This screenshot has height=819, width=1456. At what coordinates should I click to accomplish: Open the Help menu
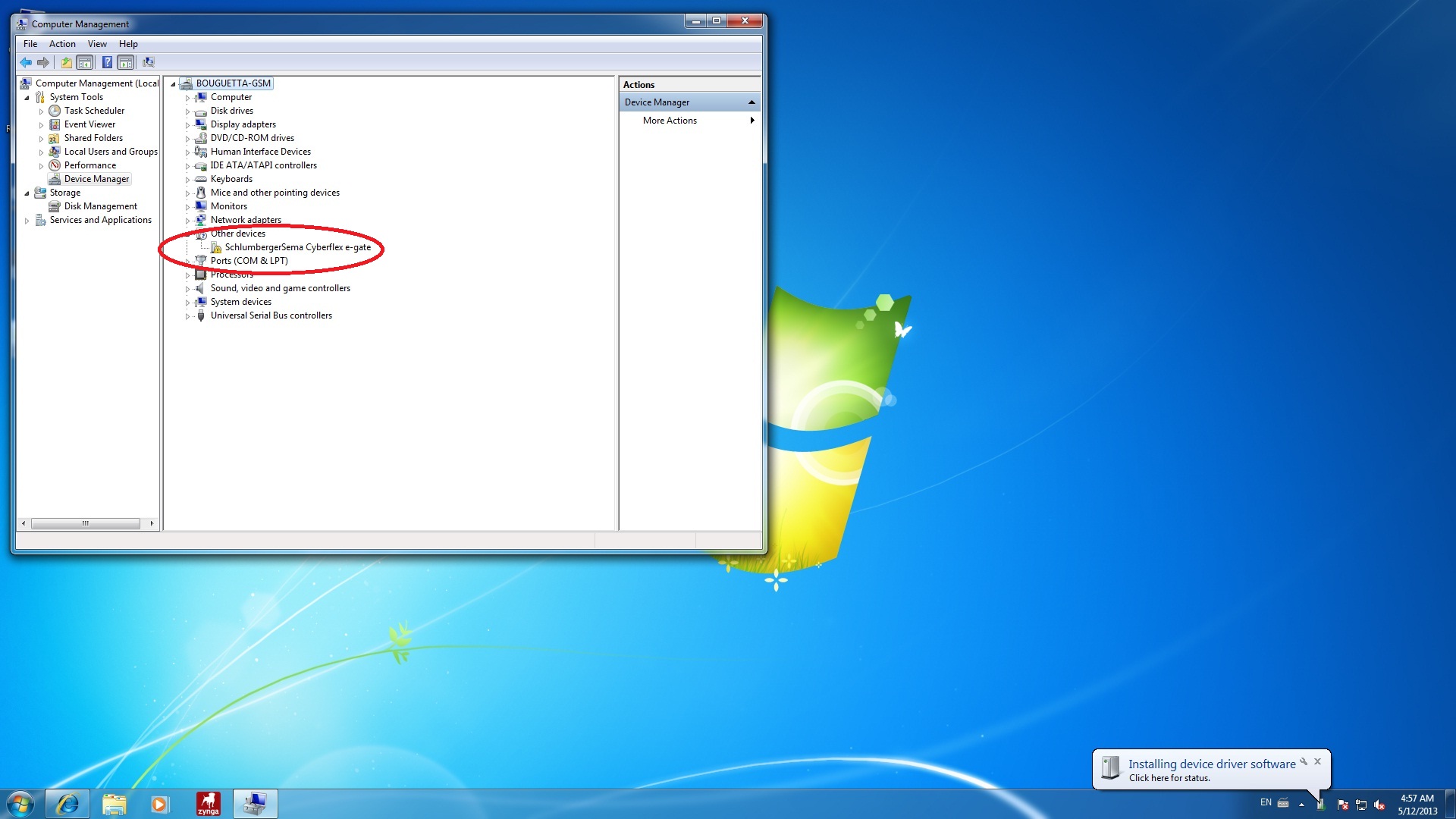[128, 44]
